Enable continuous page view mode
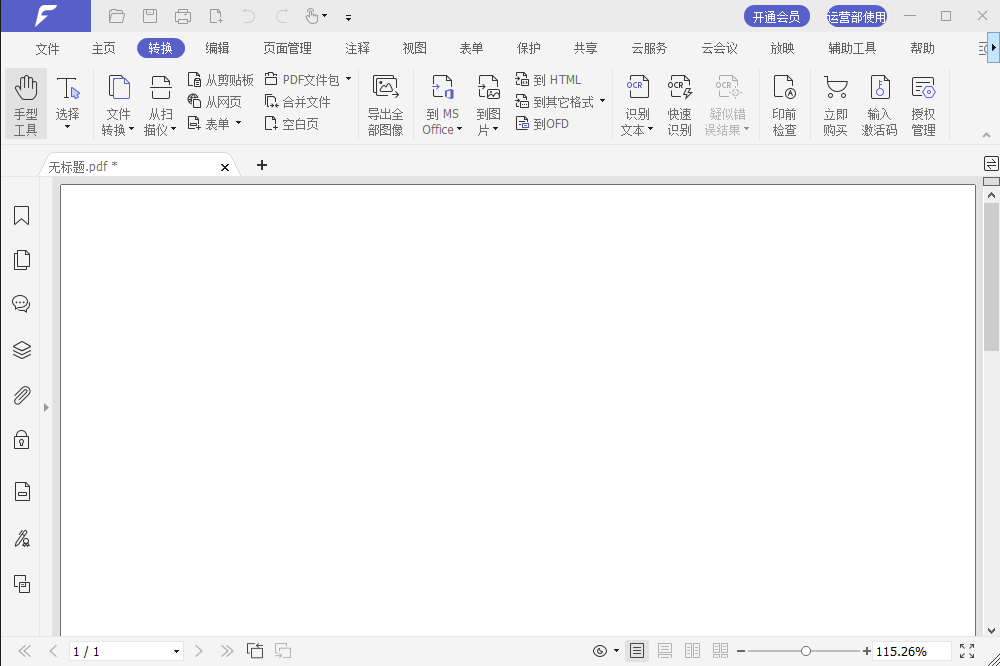Image resolution: width=1000 pixels, height=666 pixels. coord(665,651)
